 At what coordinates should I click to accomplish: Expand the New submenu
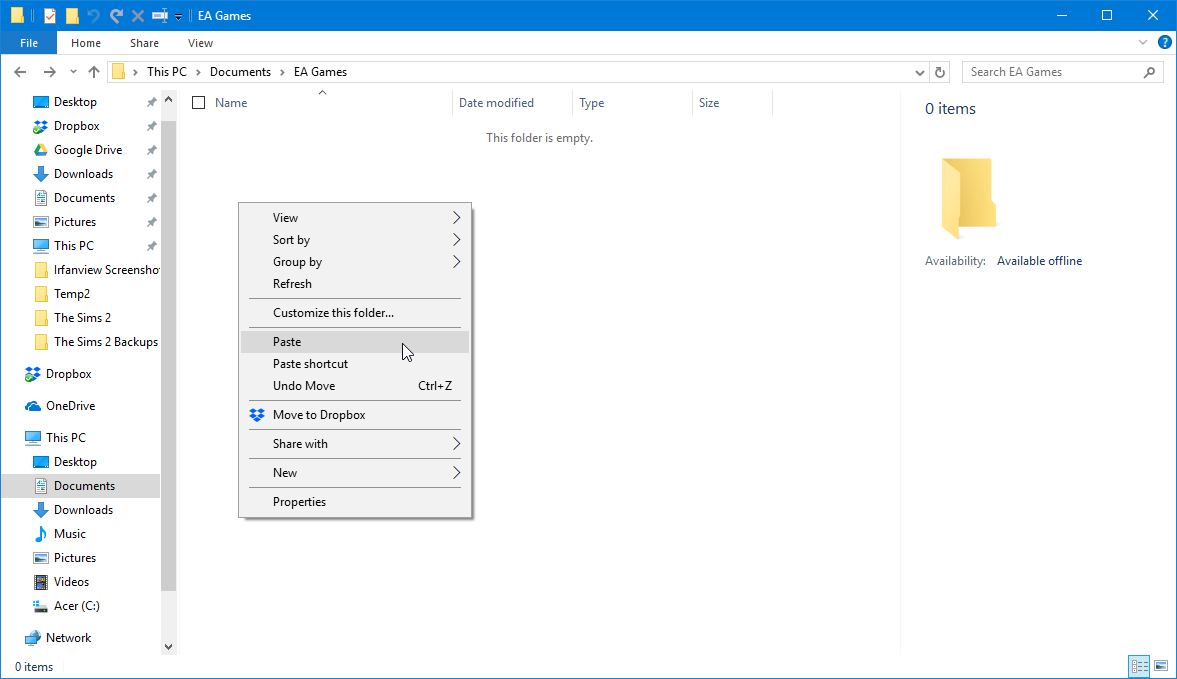(355, 473)
